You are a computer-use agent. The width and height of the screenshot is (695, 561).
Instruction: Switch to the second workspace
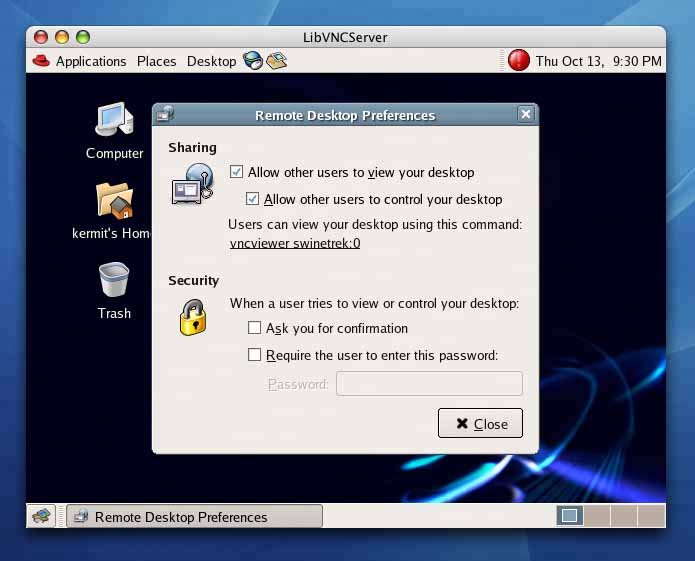pos(597,516)
